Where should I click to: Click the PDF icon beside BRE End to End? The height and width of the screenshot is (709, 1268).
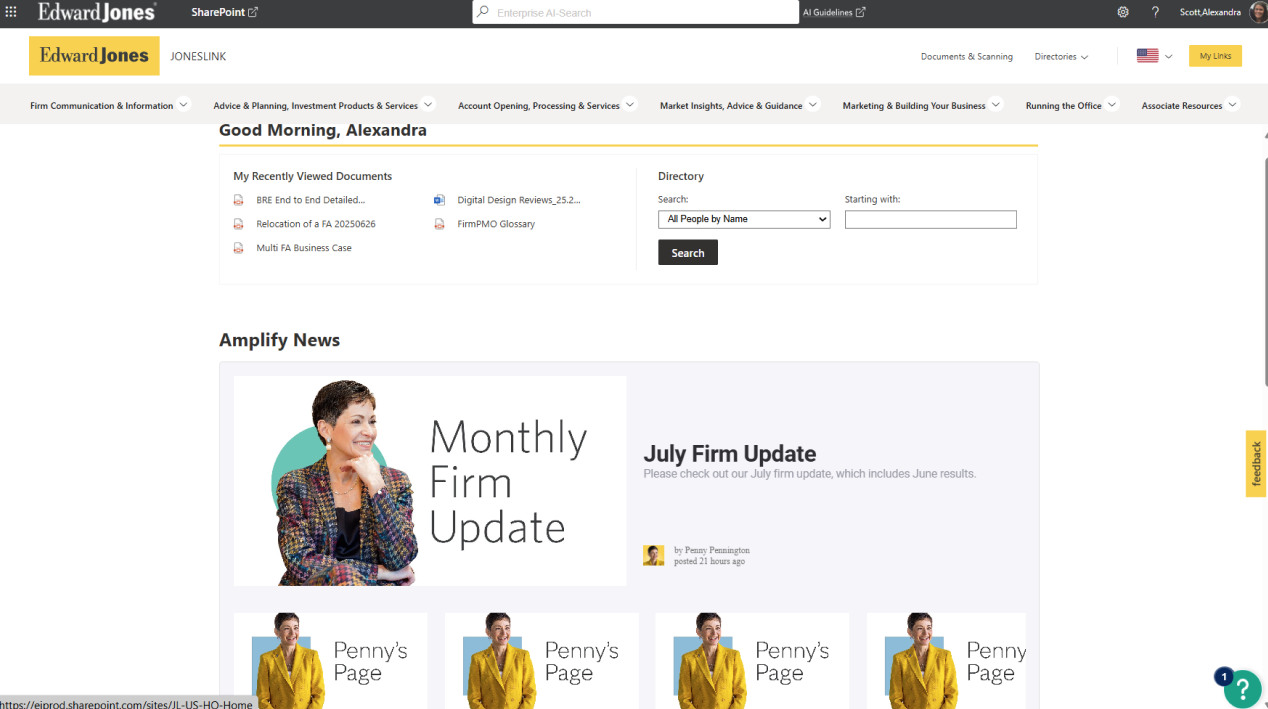click(239, 200)
